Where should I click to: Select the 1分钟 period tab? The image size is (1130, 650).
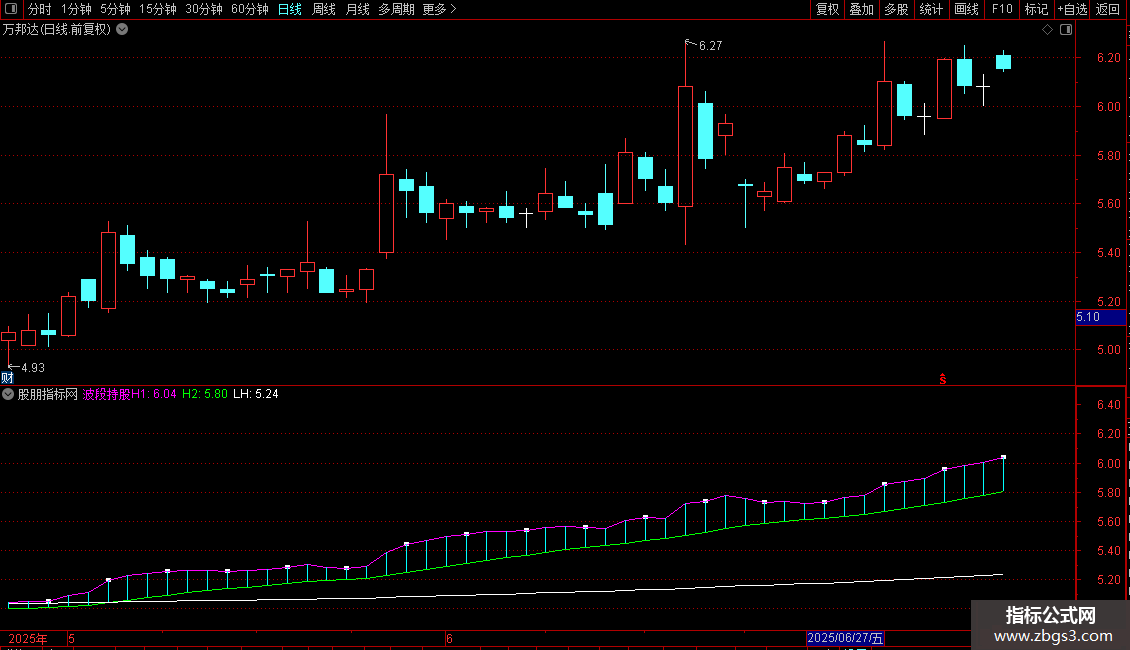[x=76, y=9]
